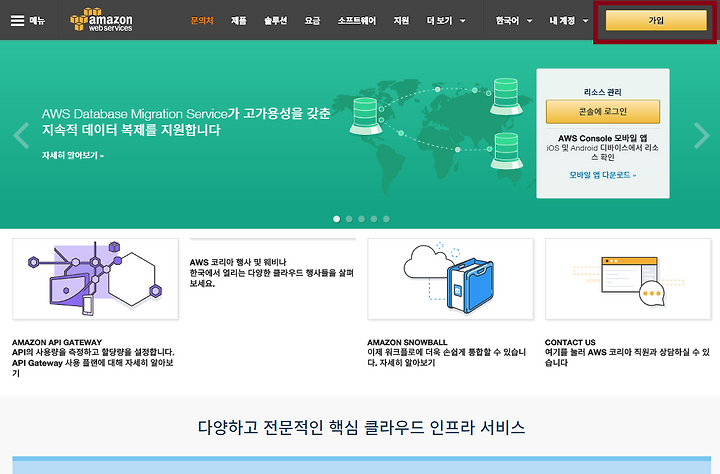This screenshot has width=720, height=474.
Task: Click the Amazon Web Services logo
Action: [x=101, y=20]
